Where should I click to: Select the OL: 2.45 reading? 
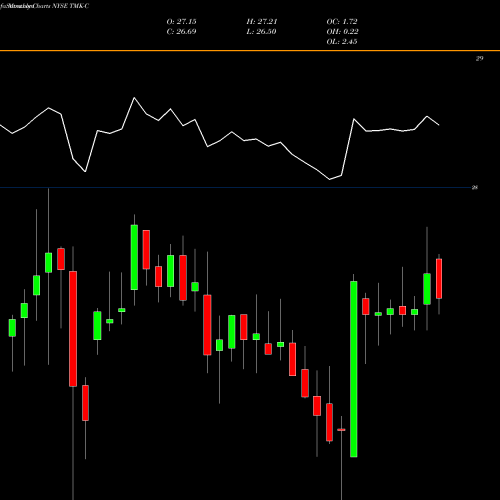pos(342,42)
